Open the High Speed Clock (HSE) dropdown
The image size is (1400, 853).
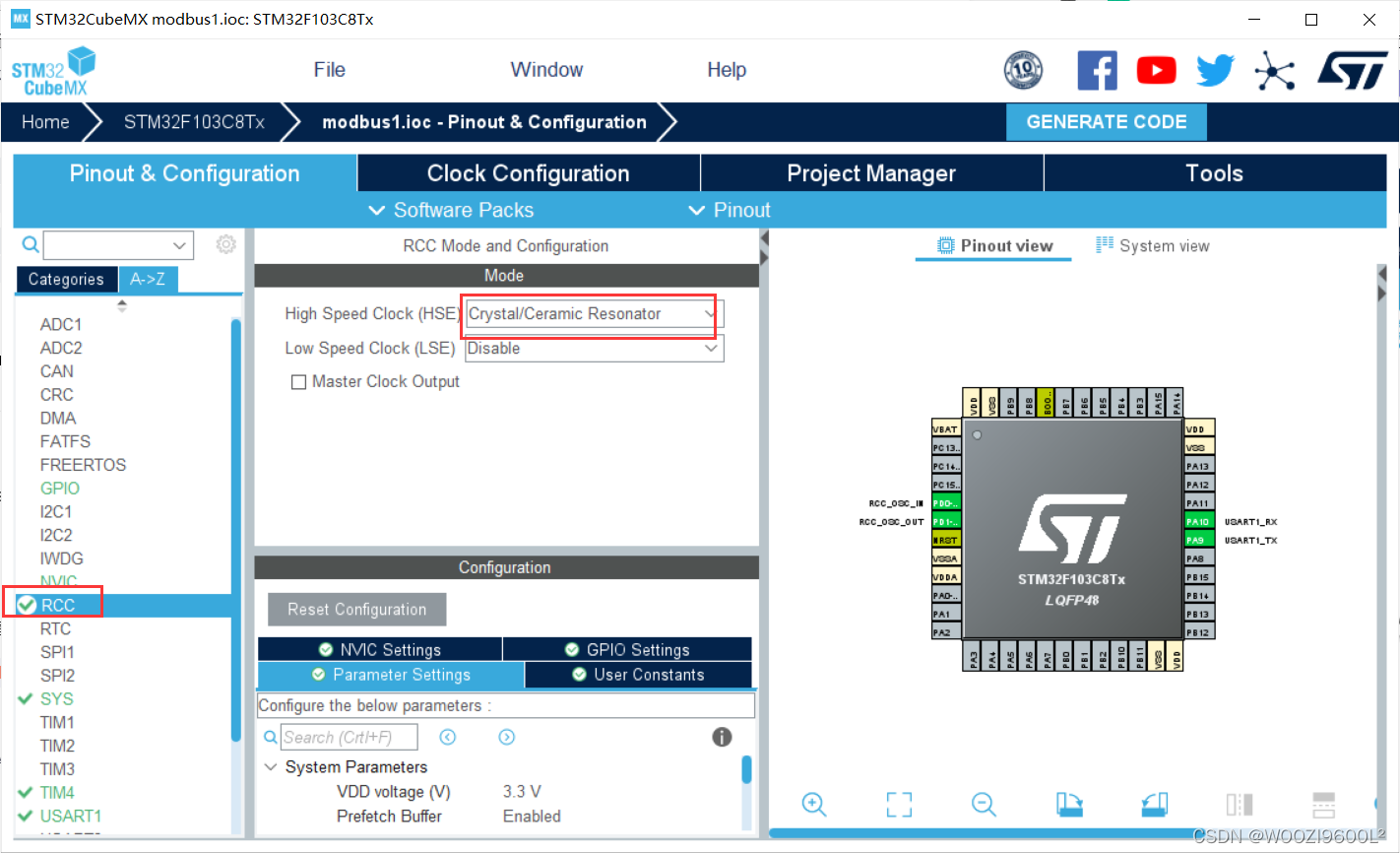click(x=595, y=314)
